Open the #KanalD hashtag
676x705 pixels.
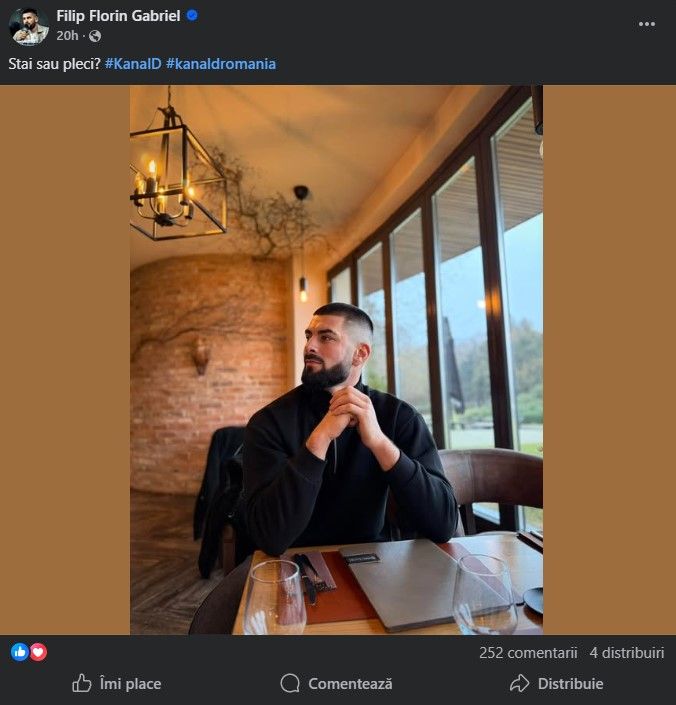[x=132, y=64]
